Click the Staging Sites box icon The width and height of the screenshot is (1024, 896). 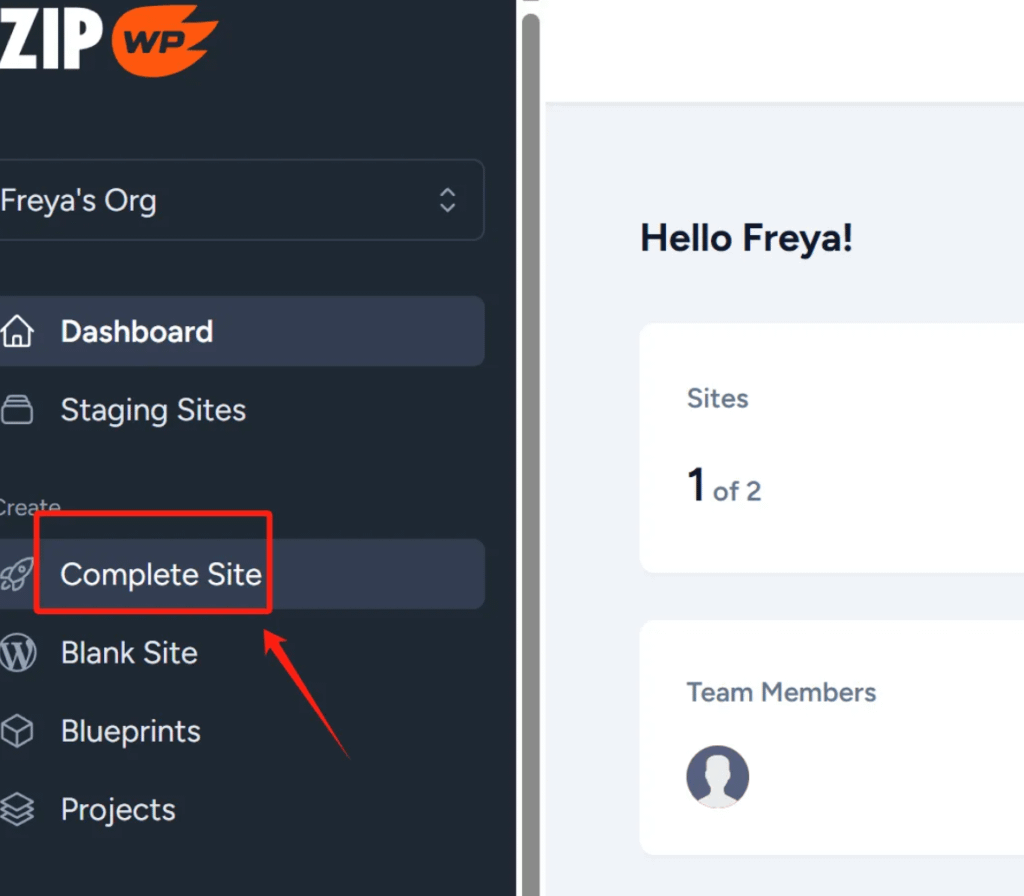[x=17, y=410]
